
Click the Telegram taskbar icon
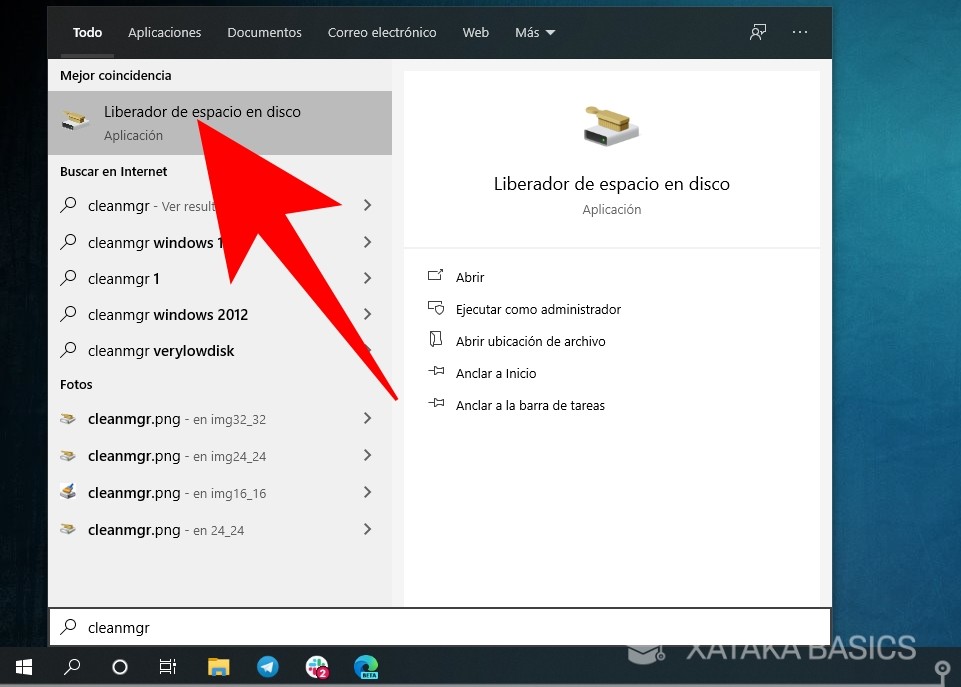[x=268, y=666]
